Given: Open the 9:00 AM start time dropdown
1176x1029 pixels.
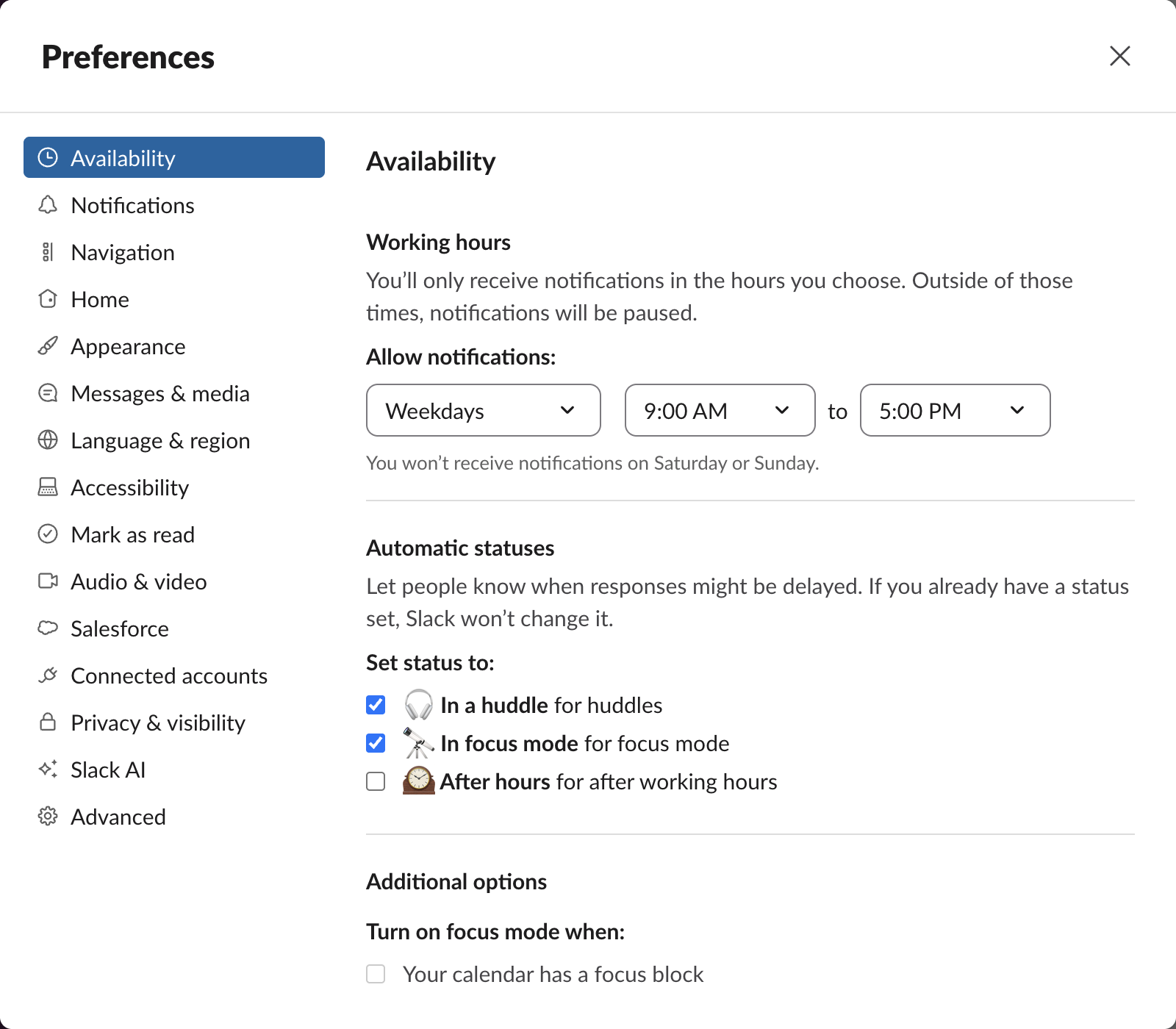Looking at the screenshot, I should 720,410.
